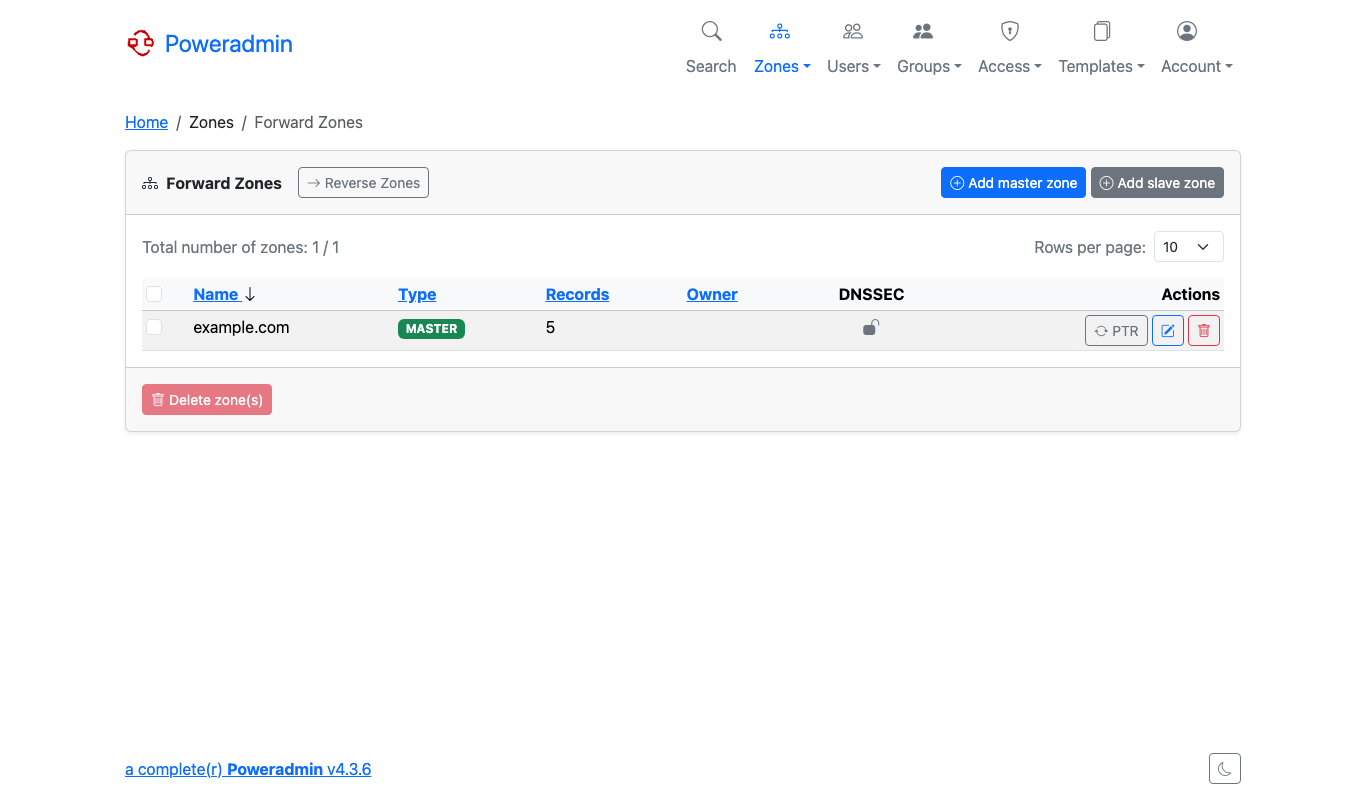The image size is (1366, 800).
Task: Go to Home breadcrumb link
Action: coord(146,122)
